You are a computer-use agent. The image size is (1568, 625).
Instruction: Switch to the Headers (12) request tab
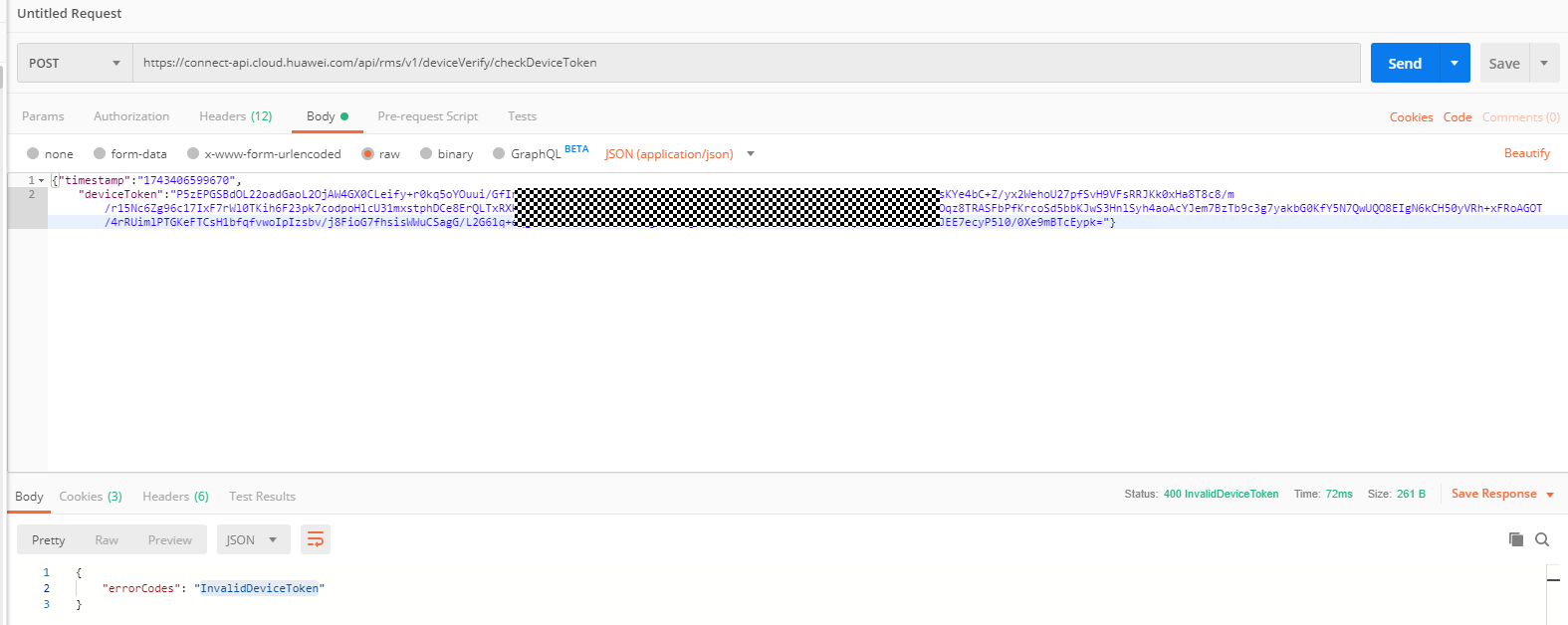tap(235, 116)
